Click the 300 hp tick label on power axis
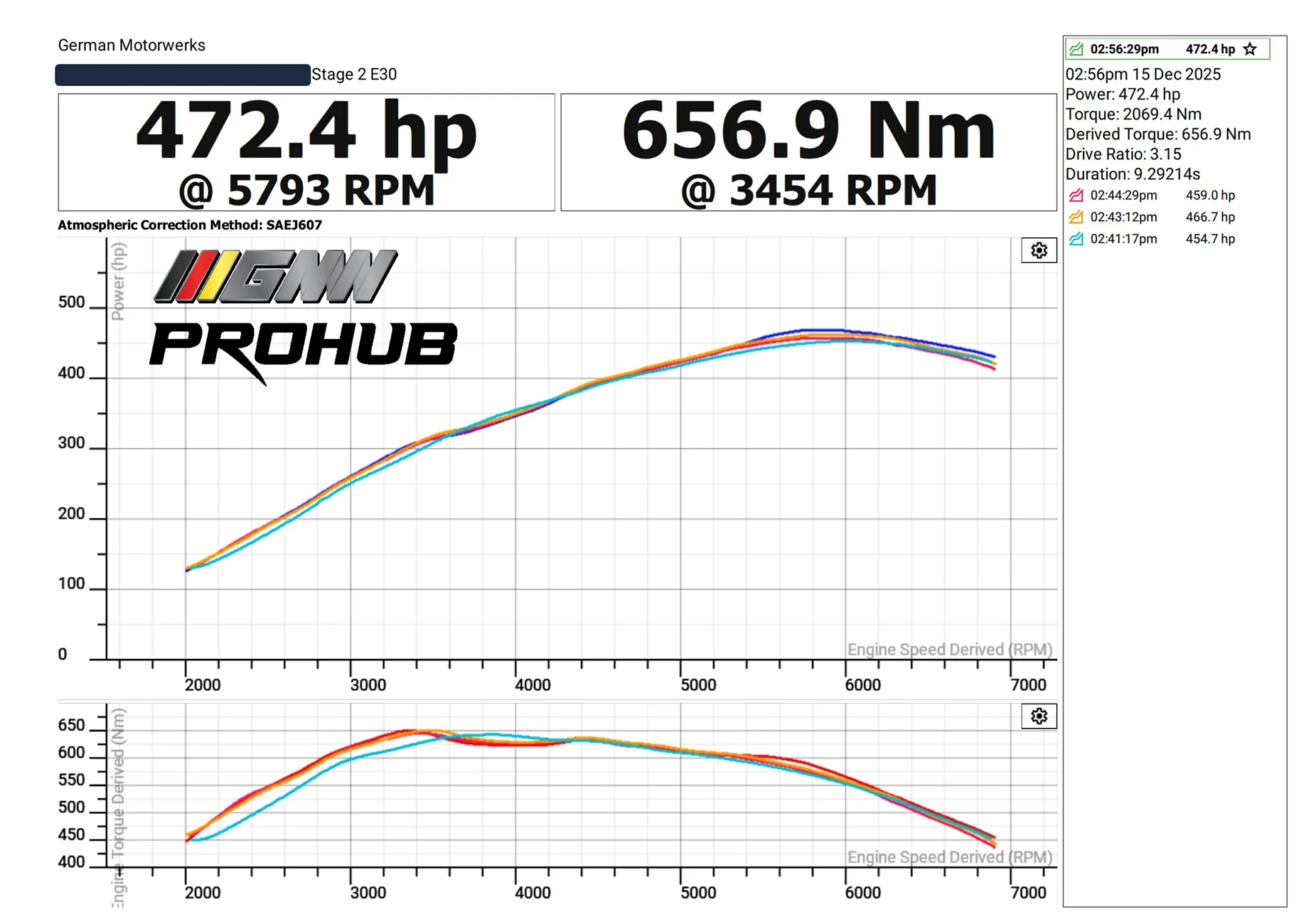 pyautogui.click(x=71, y=444)
